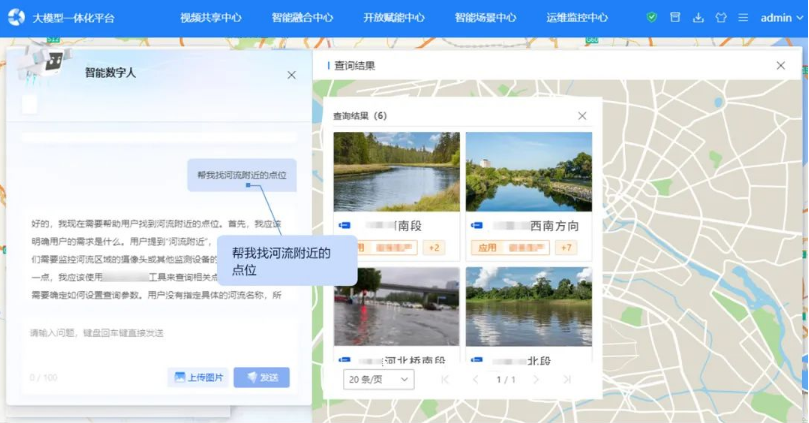The height and width of the screenshot is (423, 809).
Task: Click the 上传图片 upload button
Action: pyautogui.click(x=198, y=377)
